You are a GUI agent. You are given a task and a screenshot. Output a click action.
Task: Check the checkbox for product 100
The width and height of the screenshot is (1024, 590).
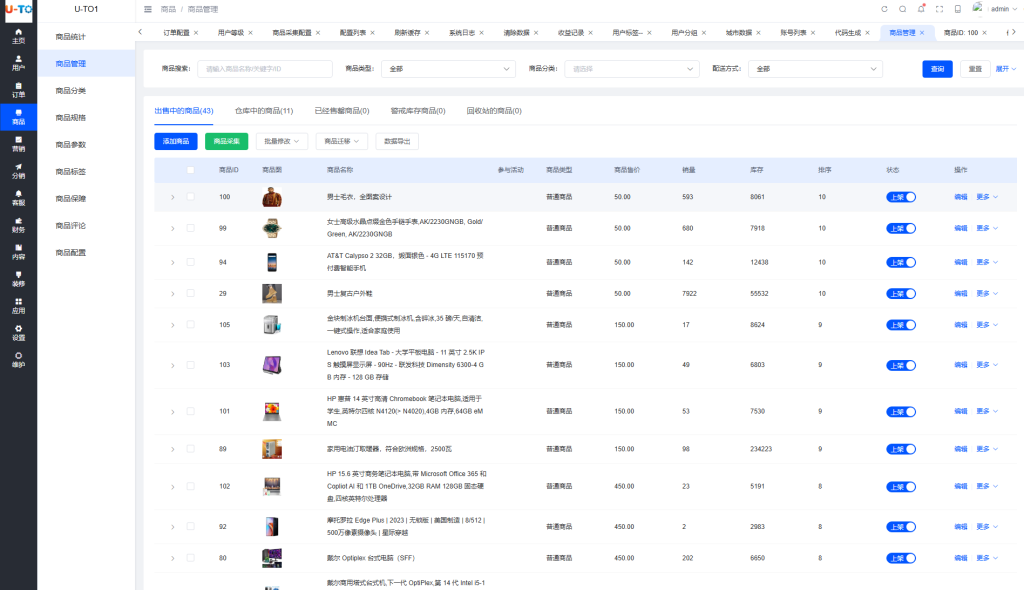tap(190, 197)
